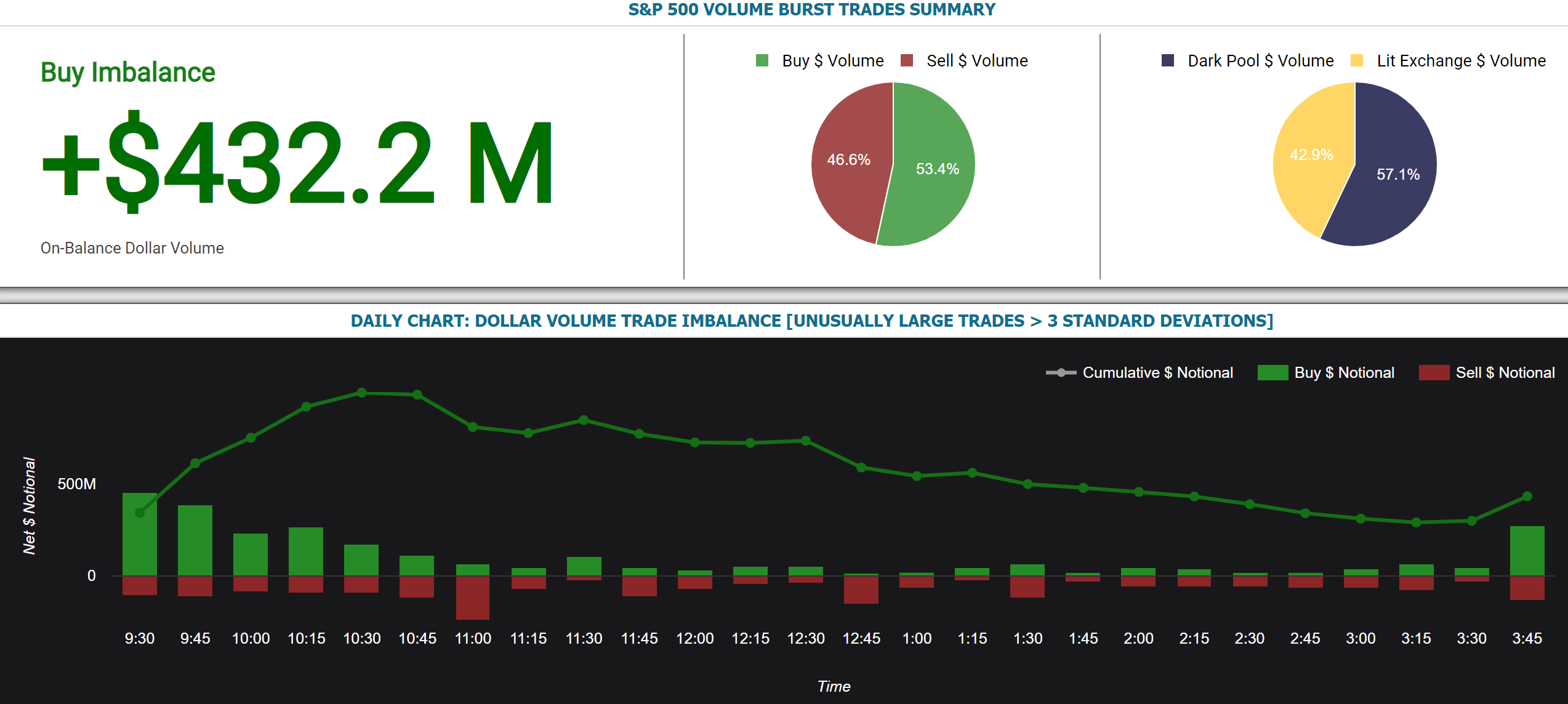Click the 1:00 x-axis time label
The image size is (1568, 704).
[917, 638]
